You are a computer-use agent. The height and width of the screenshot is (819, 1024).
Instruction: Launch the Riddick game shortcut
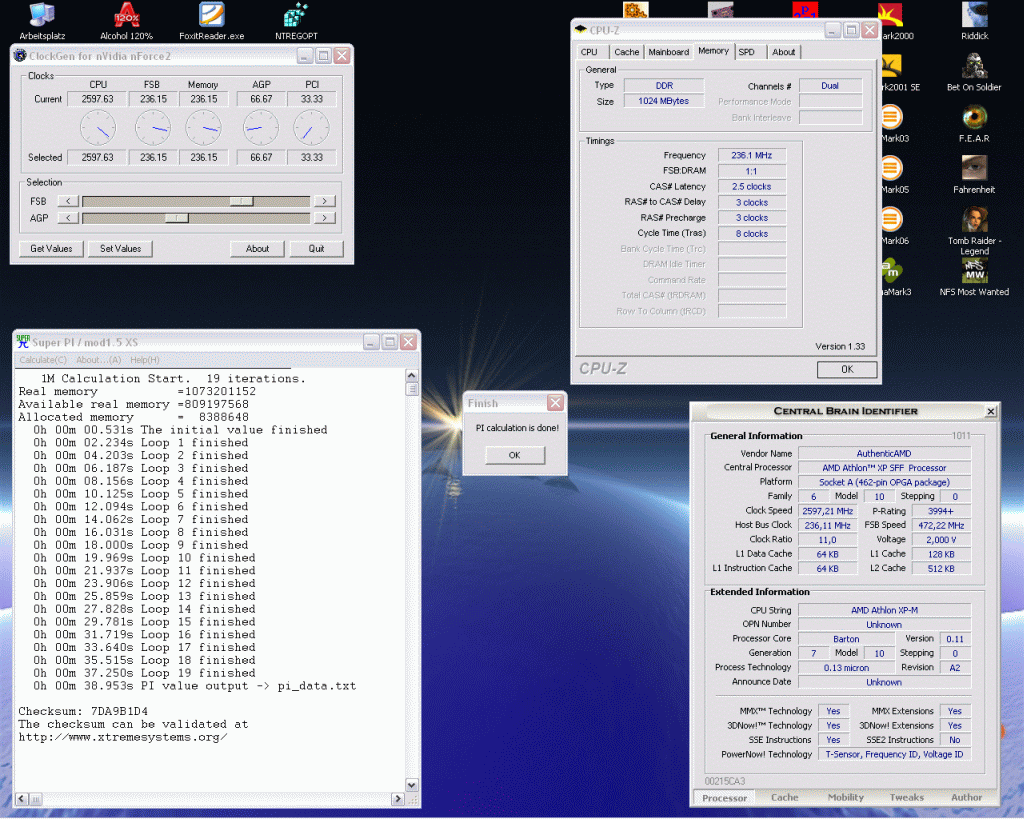pos(974,21)
